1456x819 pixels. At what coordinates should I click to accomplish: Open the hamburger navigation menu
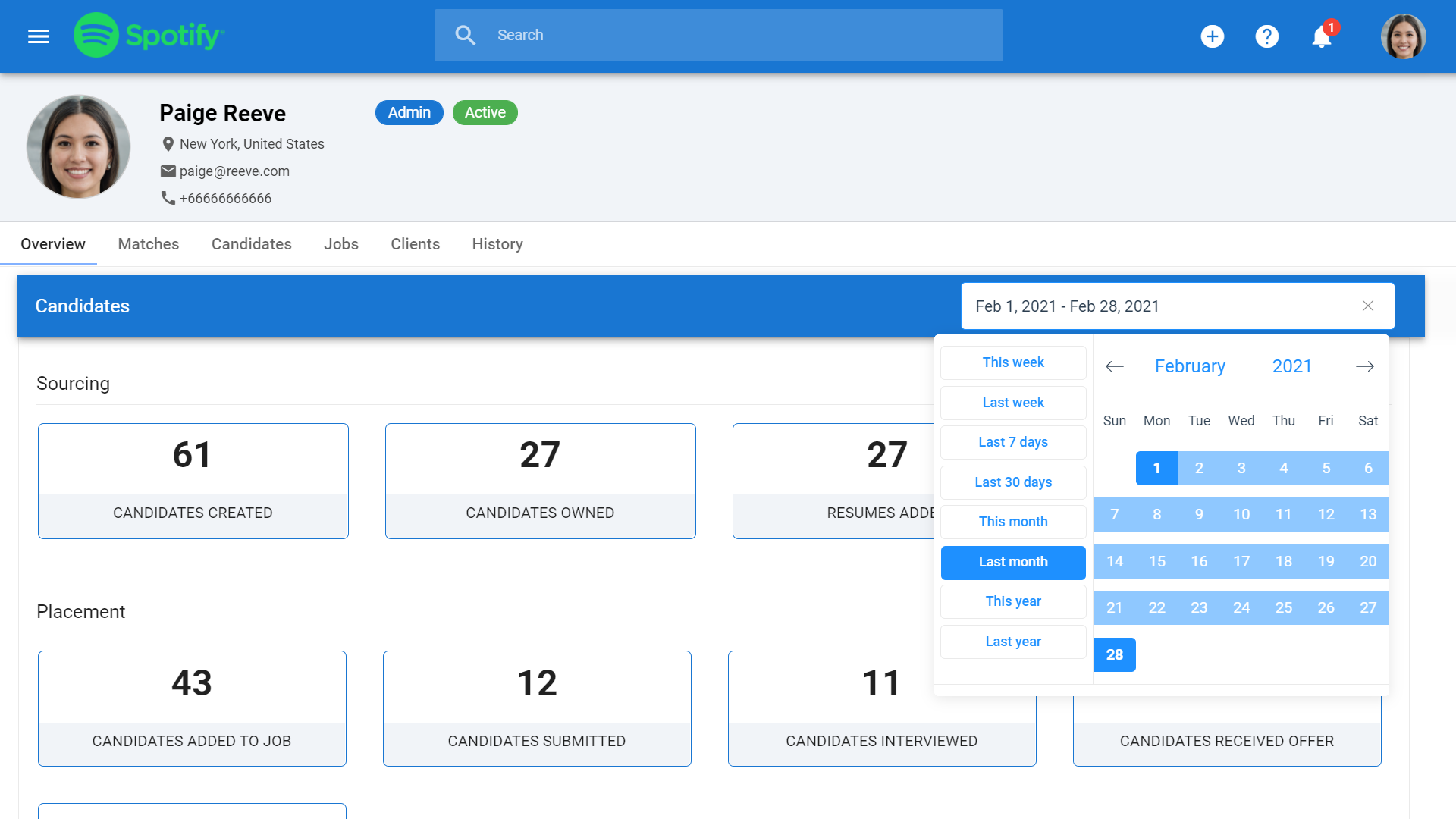39,36
